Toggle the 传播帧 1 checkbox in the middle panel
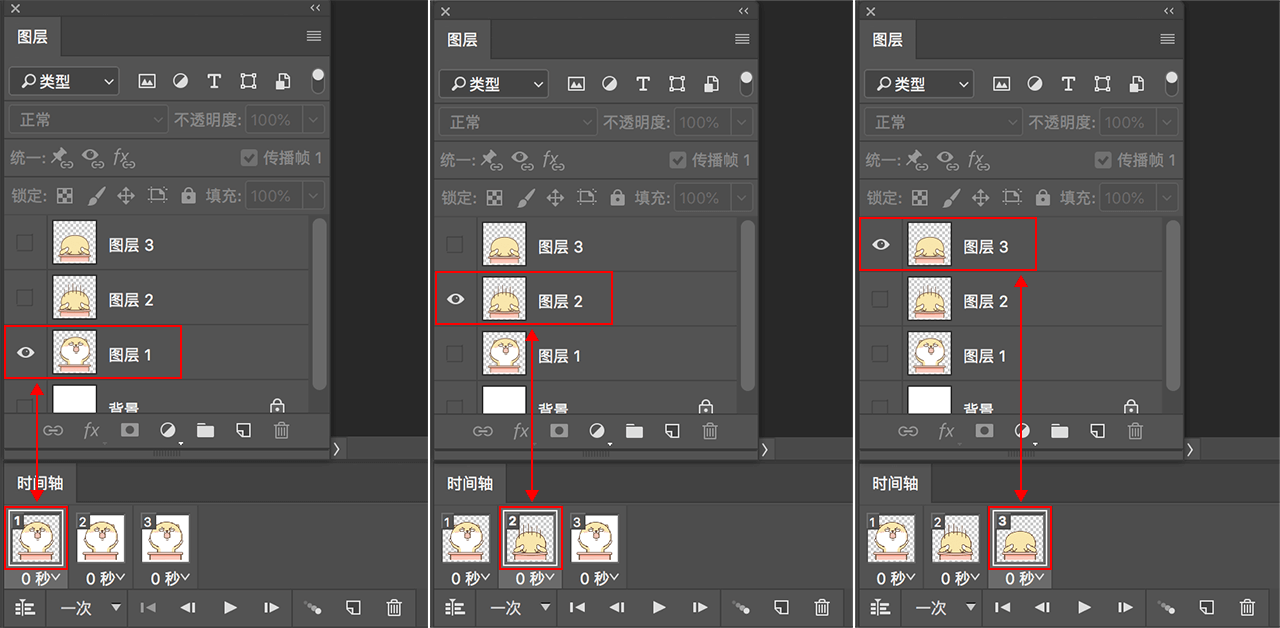Screen dimensions: 1280x628 pyautogui.click(x=677, y=160)
